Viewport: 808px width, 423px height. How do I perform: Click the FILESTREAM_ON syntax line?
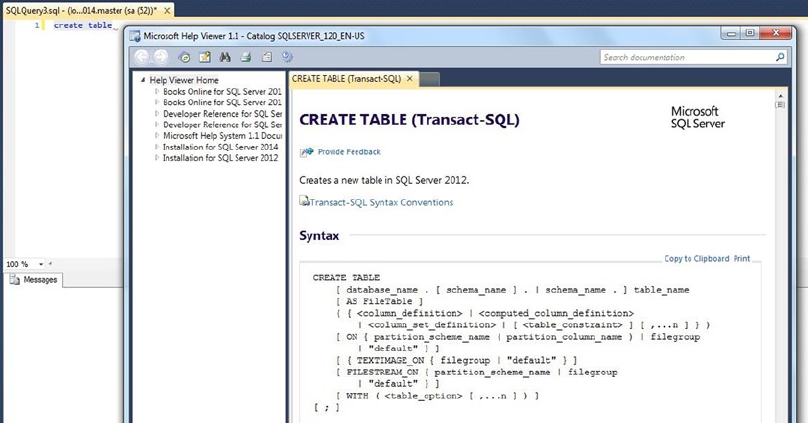coord(477,372)
